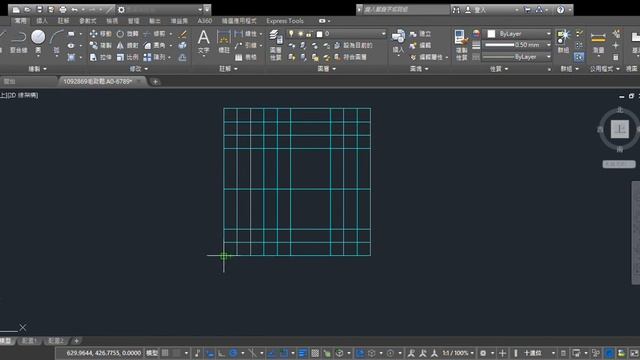This screenshot has height=360, width=640.
Task: Toggle the drawing grid display in status bar
Action: coord(165,353)
